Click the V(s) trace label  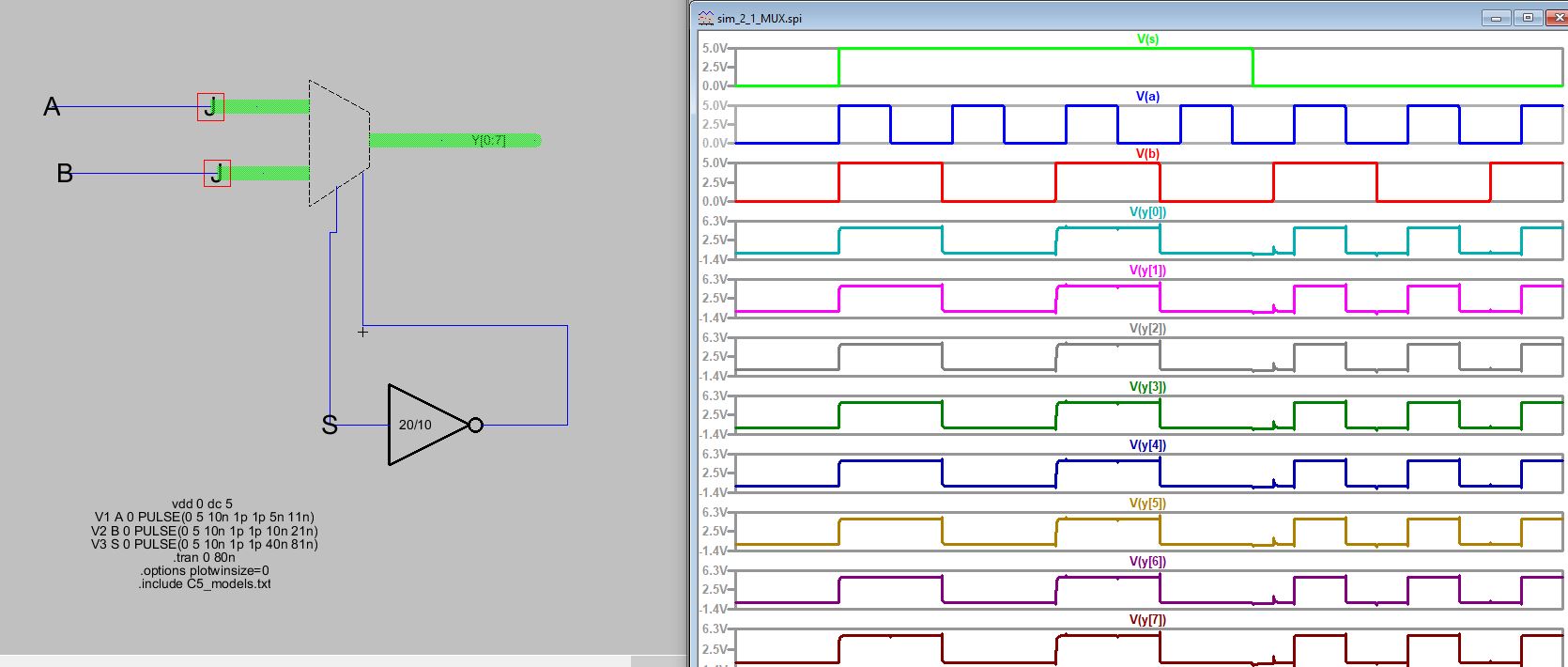click(1147, 39)
